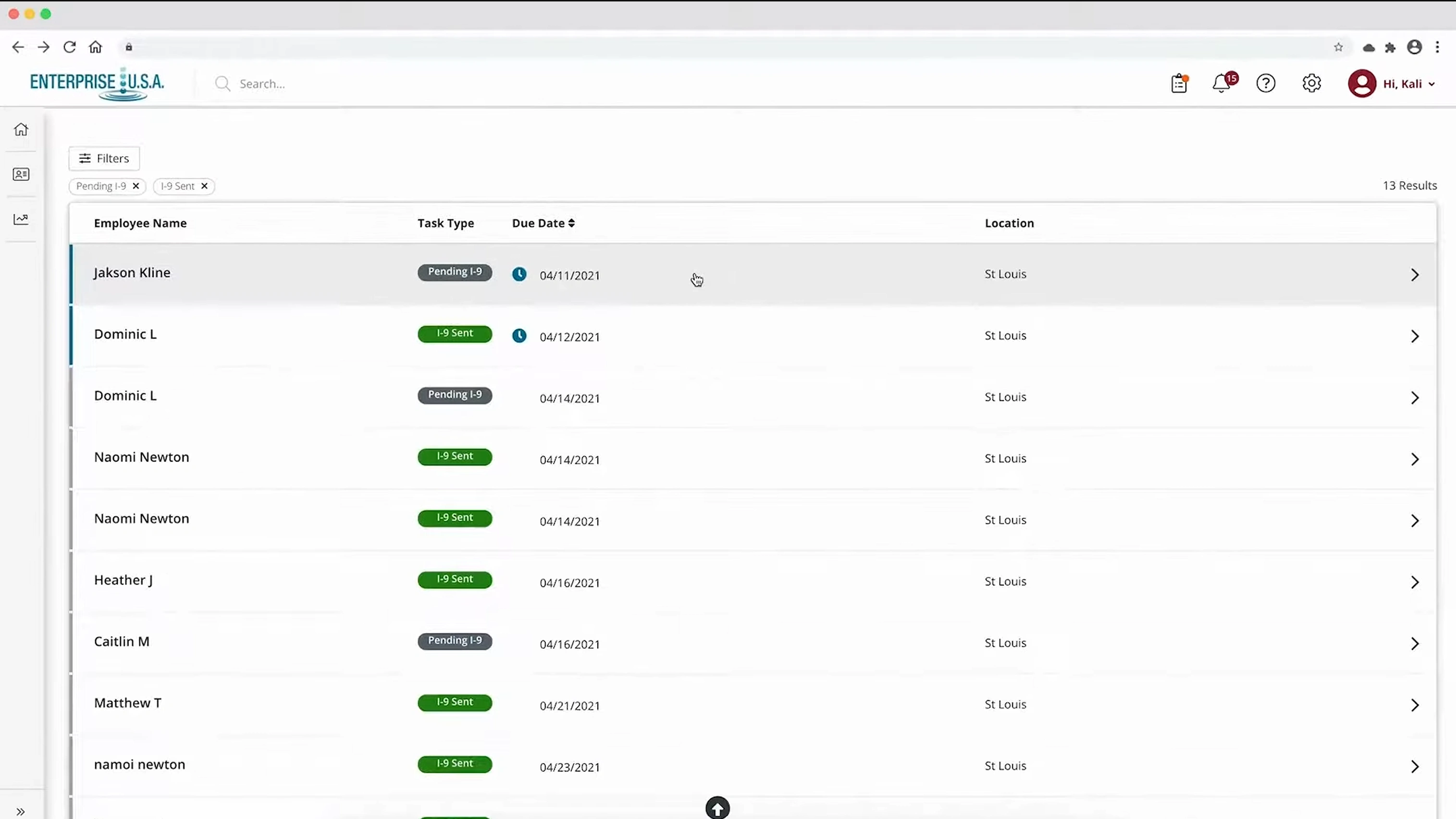Click the help question mark icon
This screenshot has height=819, width=1456.
(x=1266, y=84)
